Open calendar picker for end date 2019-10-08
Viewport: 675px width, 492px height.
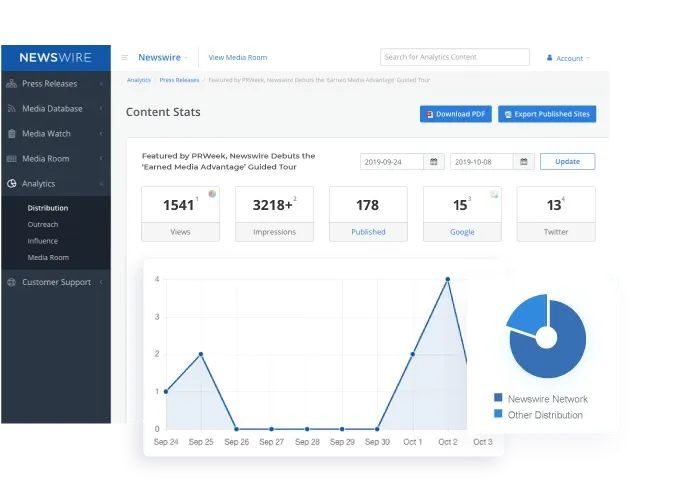525,162
